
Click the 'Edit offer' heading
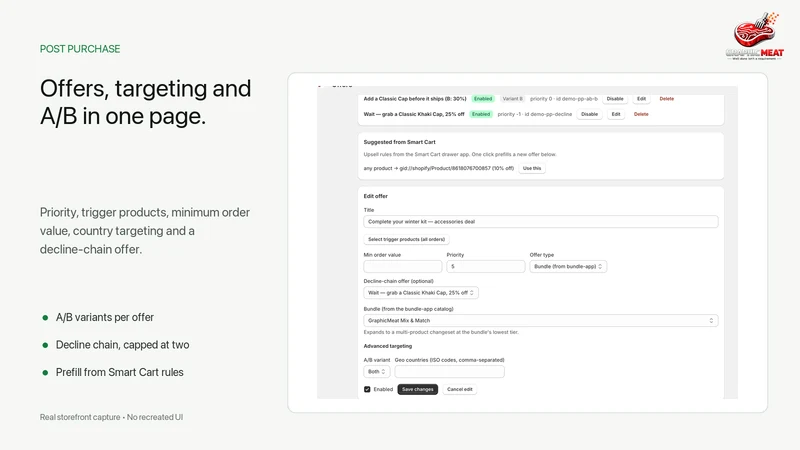376,196
